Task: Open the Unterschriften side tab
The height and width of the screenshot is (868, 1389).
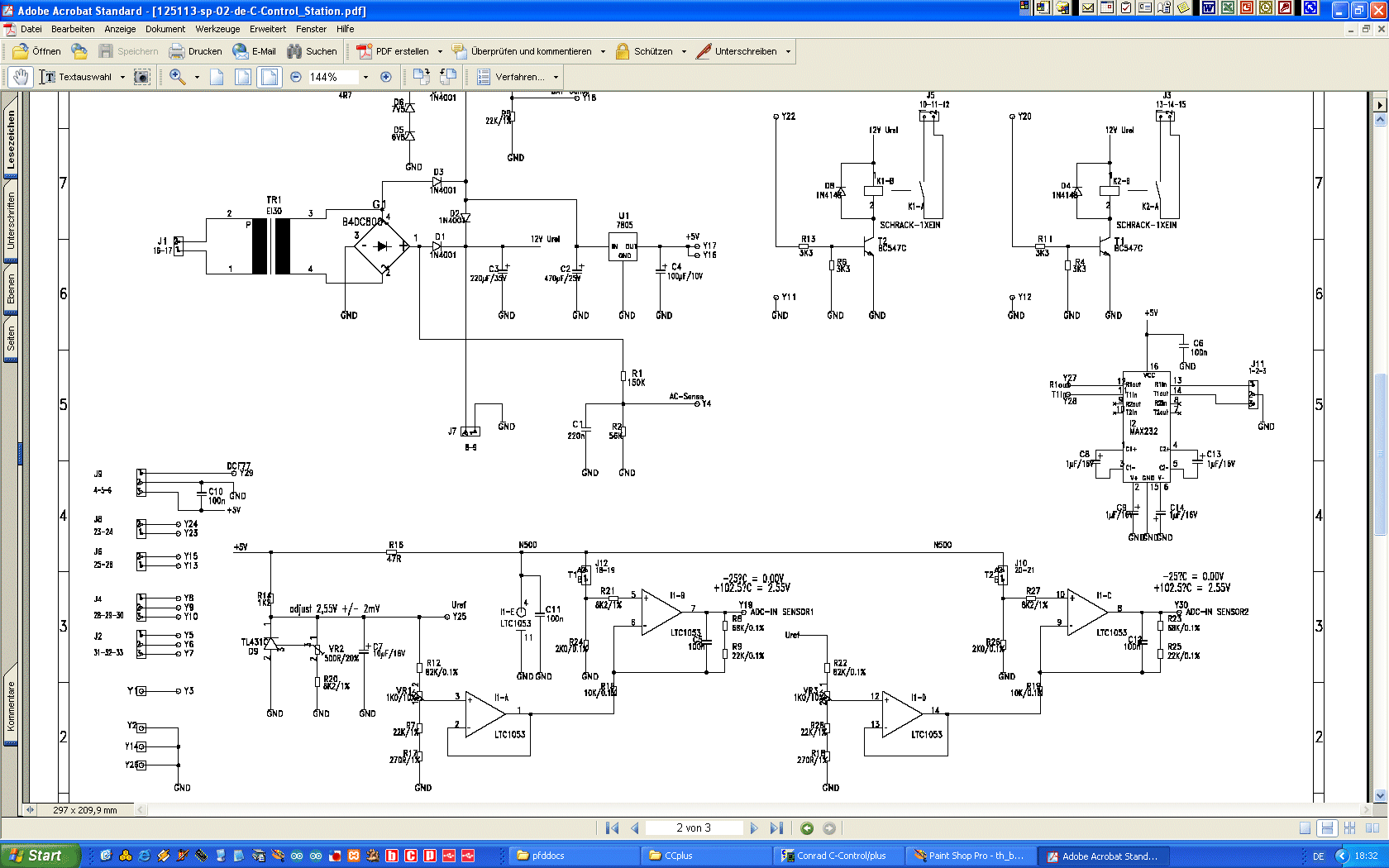Action: coord(11,221)
